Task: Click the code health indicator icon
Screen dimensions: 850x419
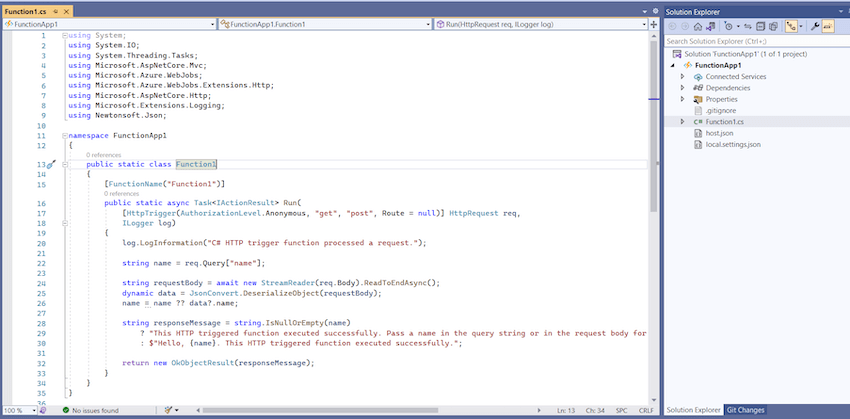Action: click(x=43, y=411)
